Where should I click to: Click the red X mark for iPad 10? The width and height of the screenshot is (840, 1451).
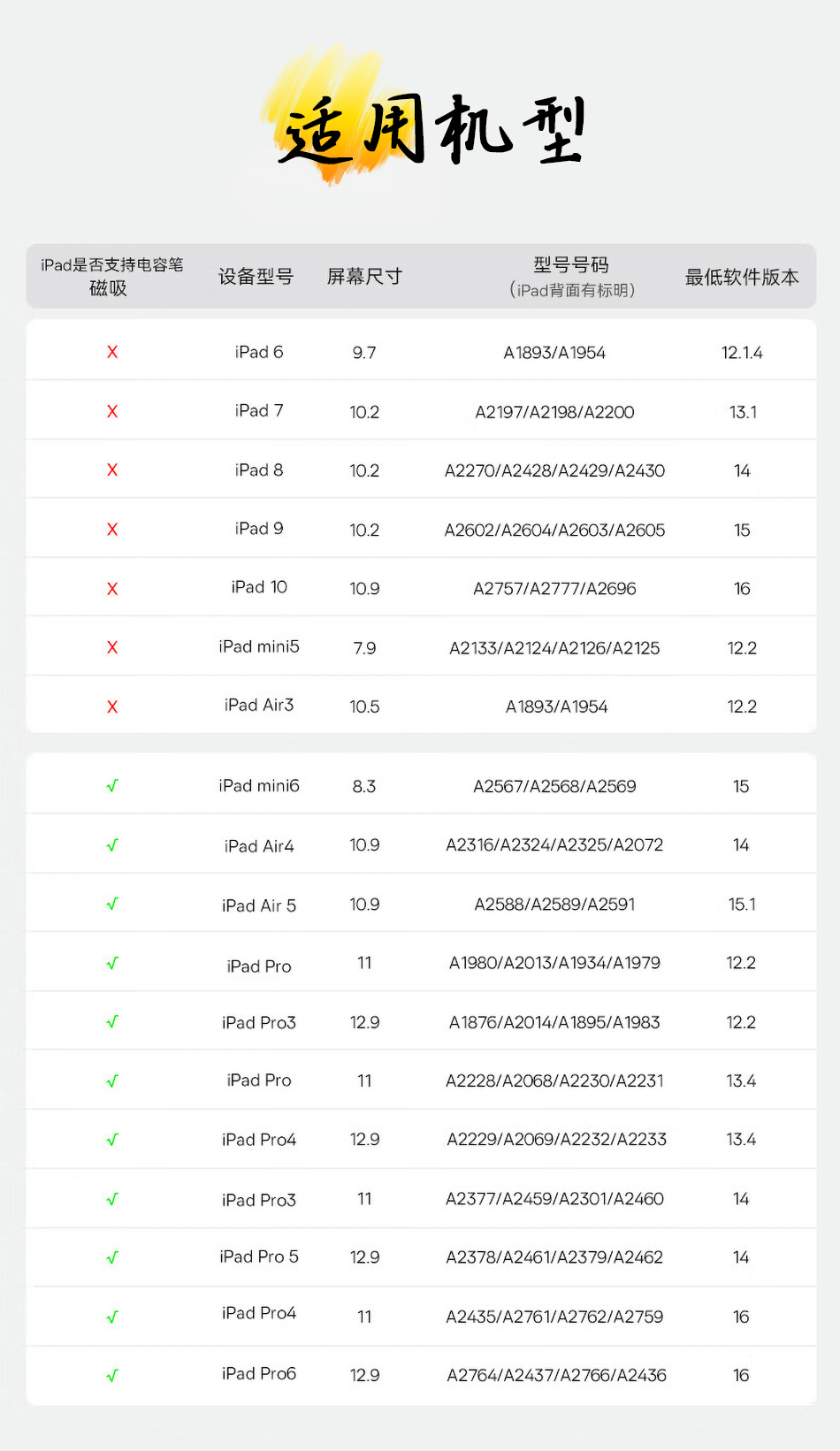112,589
